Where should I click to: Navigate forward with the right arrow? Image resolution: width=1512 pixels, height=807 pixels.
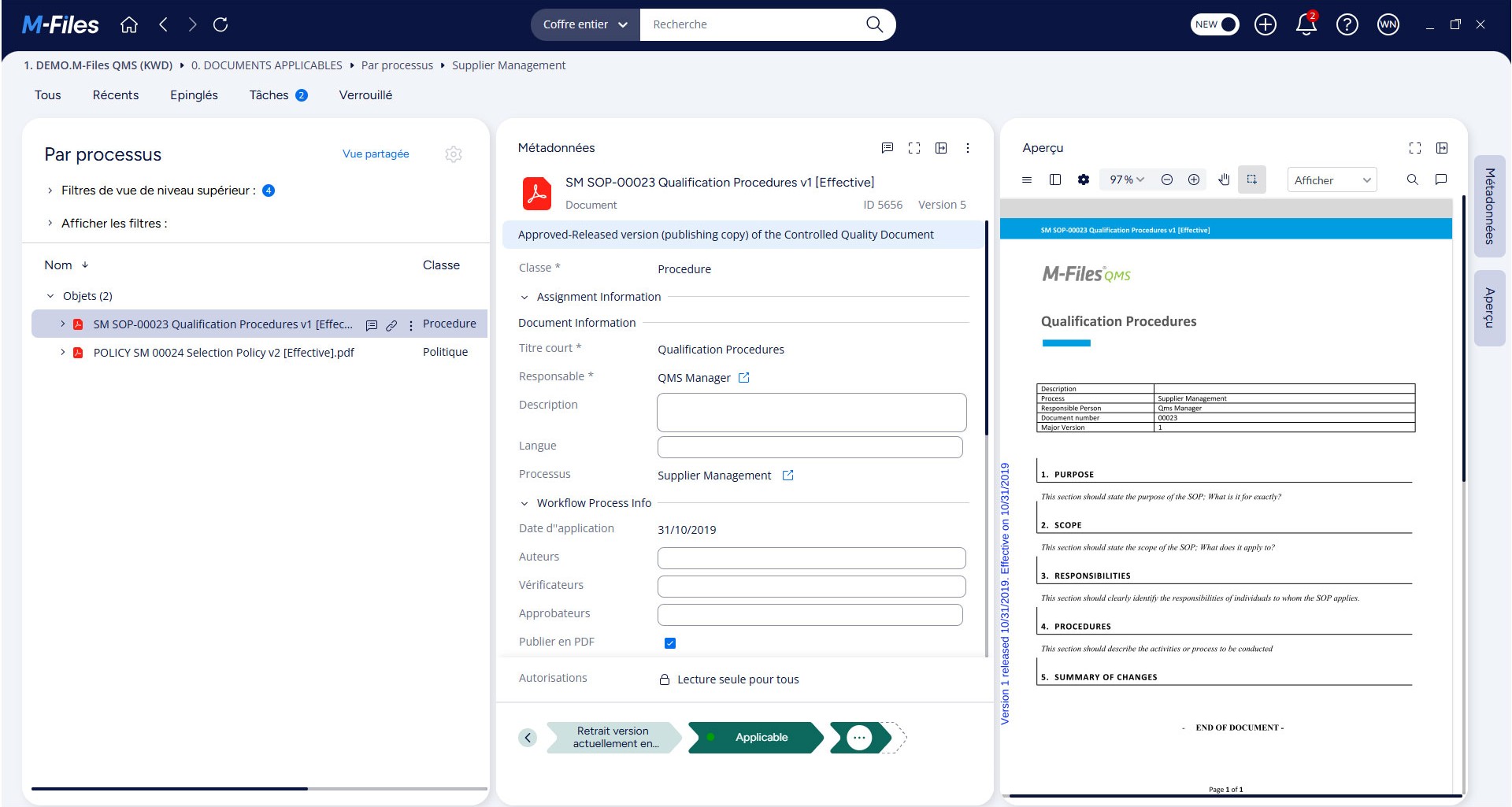point(192,25)
